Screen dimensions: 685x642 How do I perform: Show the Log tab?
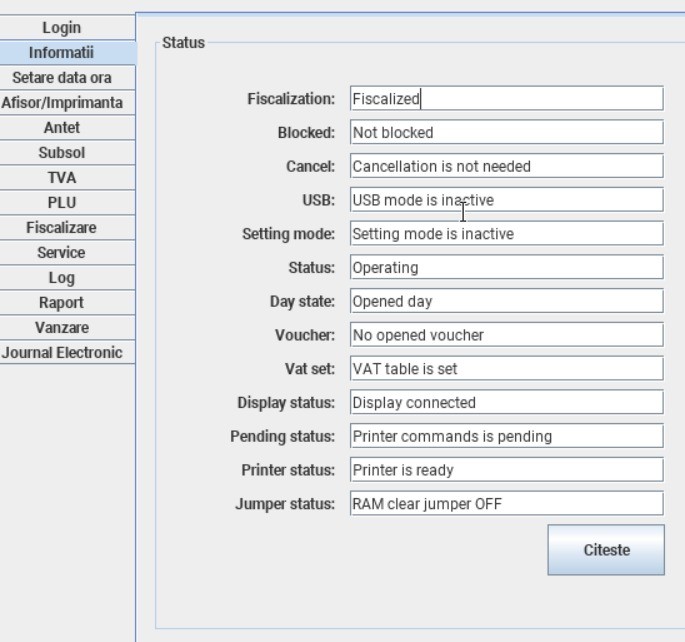pyautogui.click(x=67, y=278)
